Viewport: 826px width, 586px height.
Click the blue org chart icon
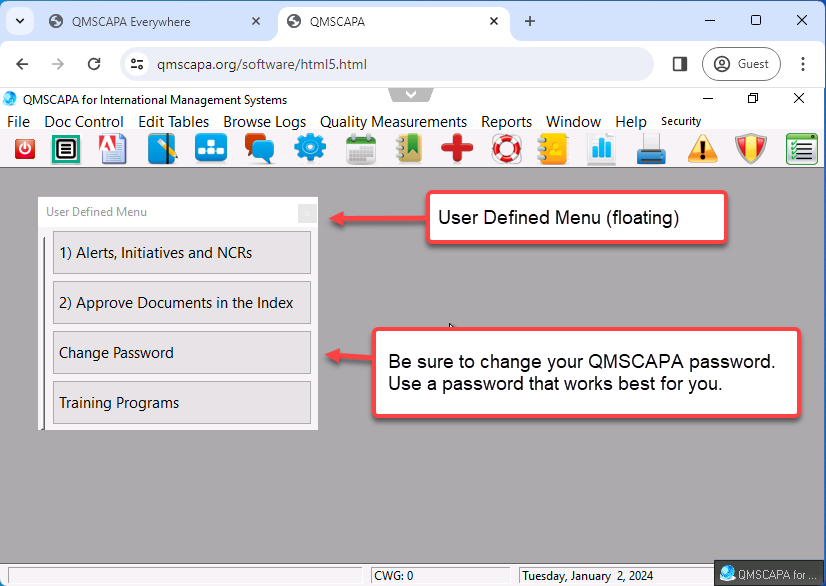click(211, 148)
